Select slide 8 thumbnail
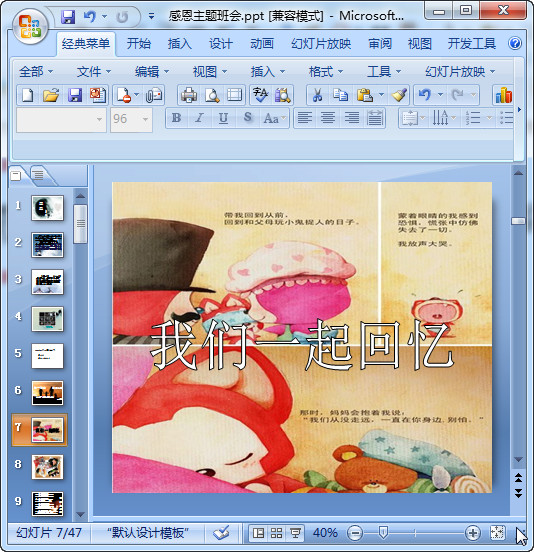This screenshot has height=552, width=534. pyautogui.click(x=48, y=467)
